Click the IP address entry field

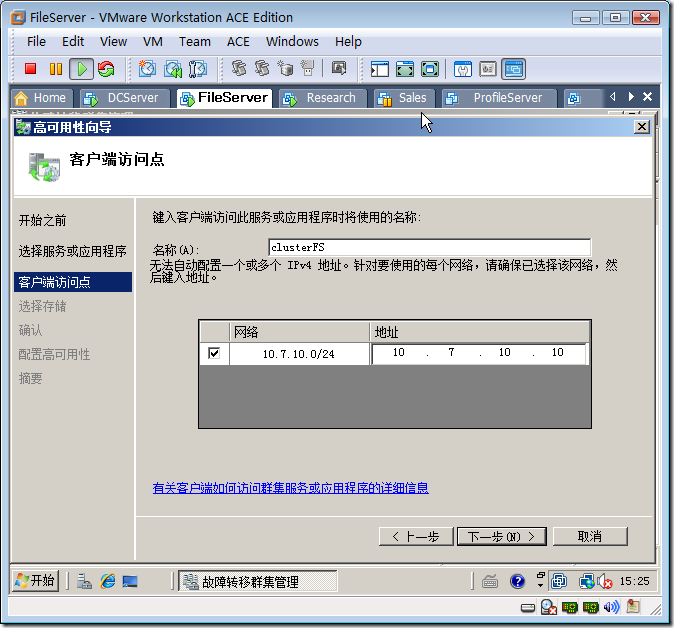pos(479,353)
